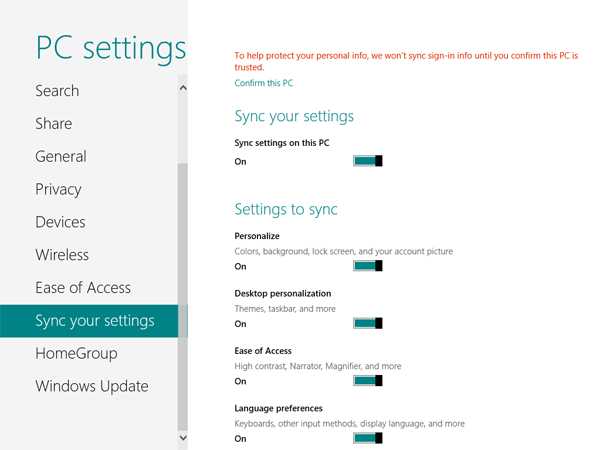
Task: Click the Settings to sync heading
Action: point(286,210)
